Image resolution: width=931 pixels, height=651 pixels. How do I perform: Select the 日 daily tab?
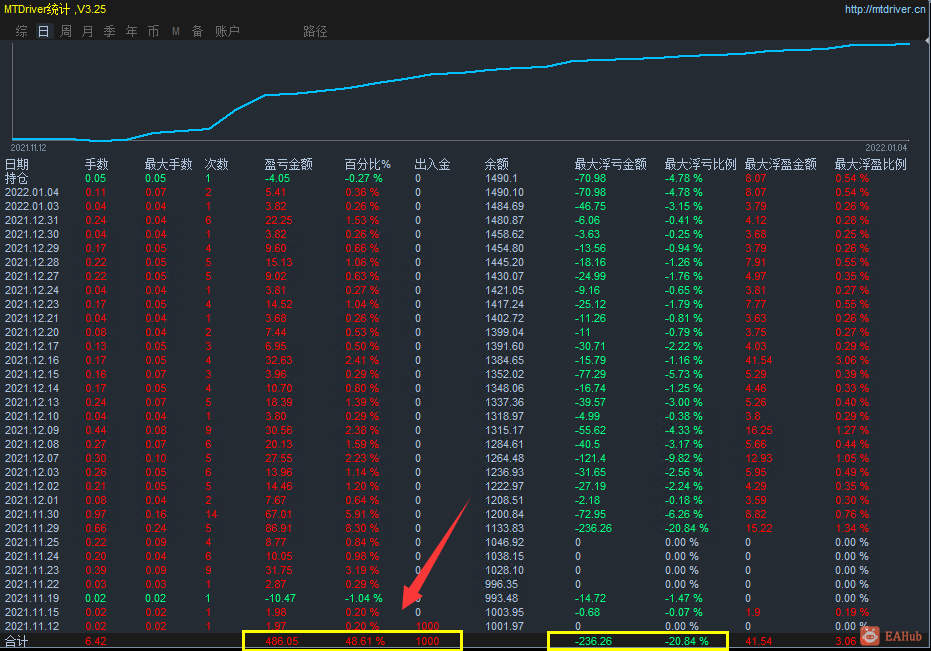[x=43, y=31]
